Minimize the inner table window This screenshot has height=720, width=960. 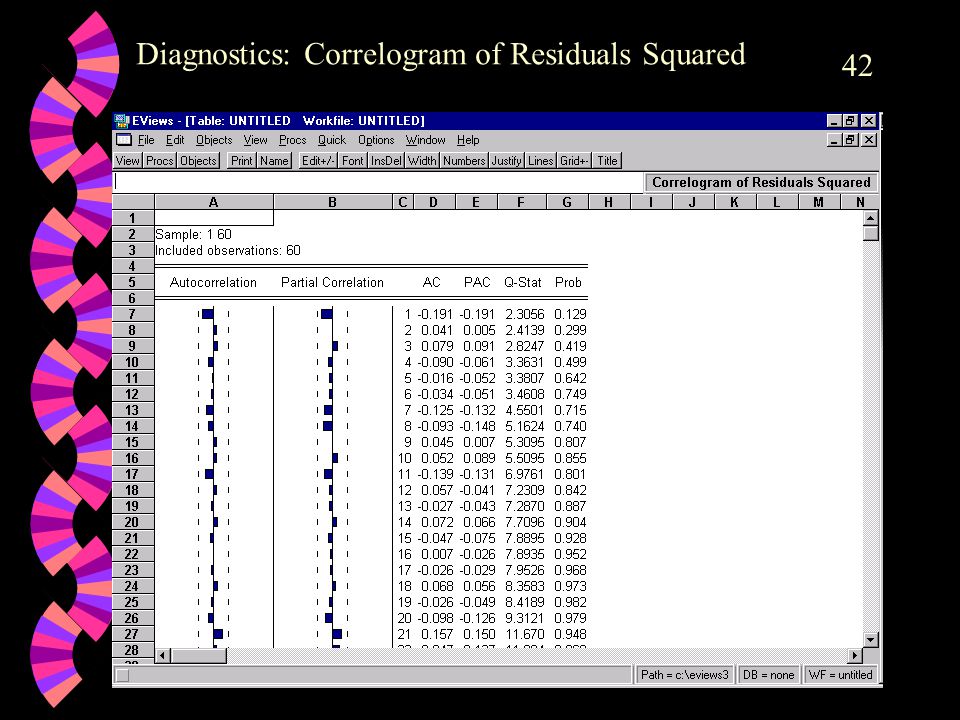point(834,140)
